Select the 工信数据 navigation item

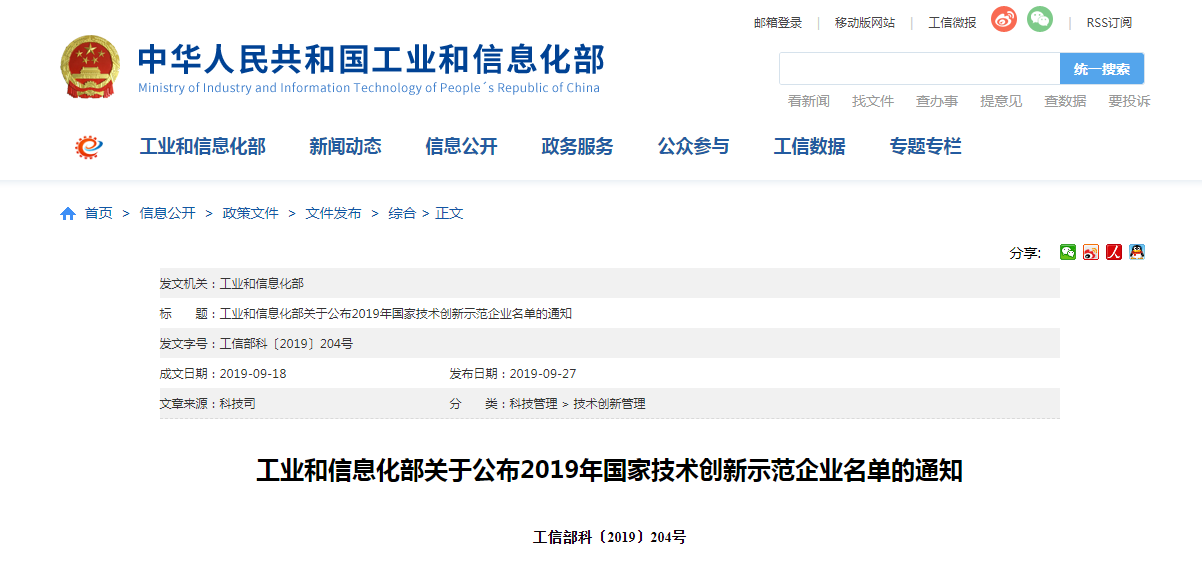pyautogui.click(x=809, y=147)
